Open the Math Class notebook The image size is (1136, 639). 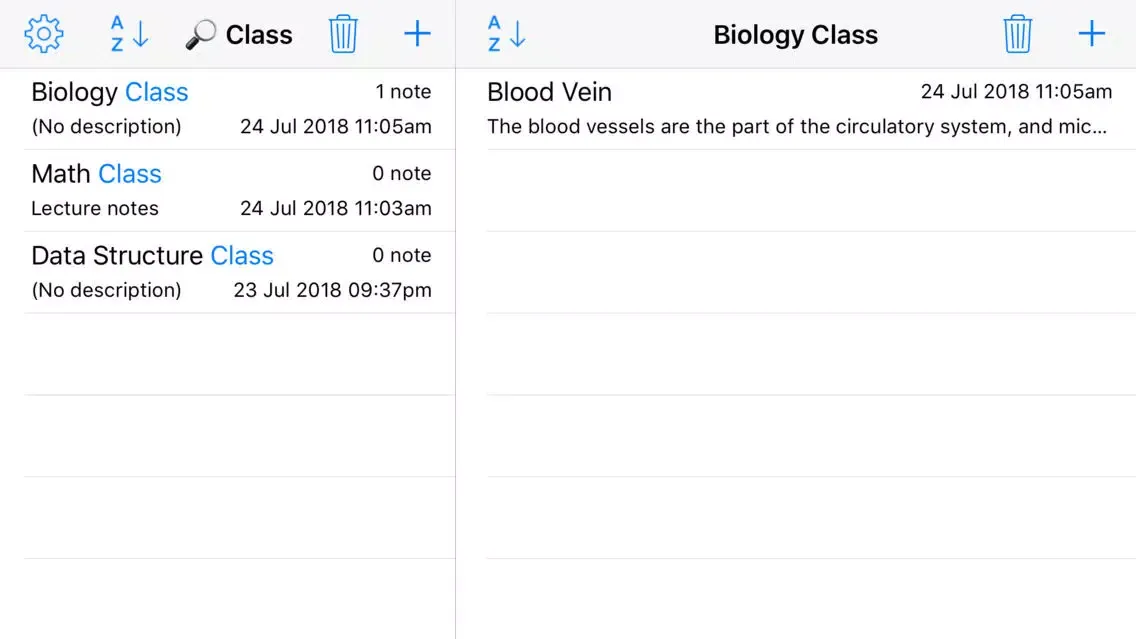pyautogui.click(x=231, y=191)
